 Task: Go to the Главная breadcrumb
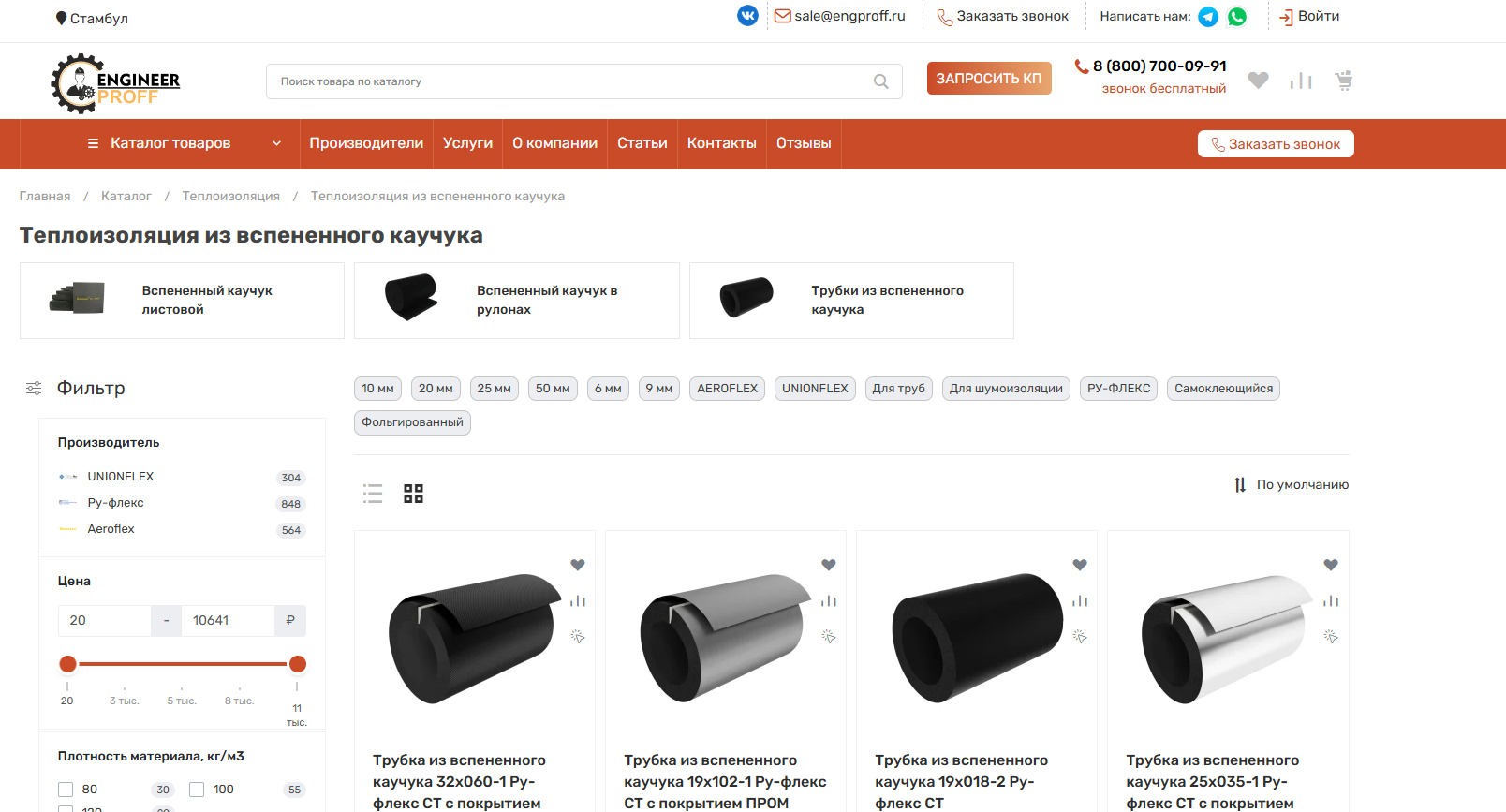coord(45,196)
